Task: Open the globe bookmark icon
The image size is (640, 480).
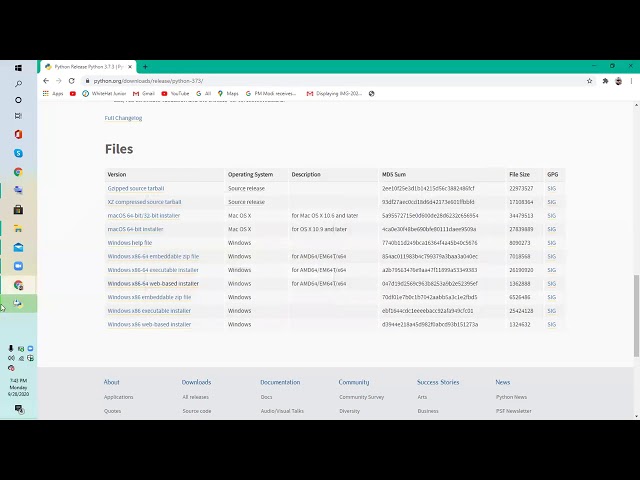Action: coord(371,93)
